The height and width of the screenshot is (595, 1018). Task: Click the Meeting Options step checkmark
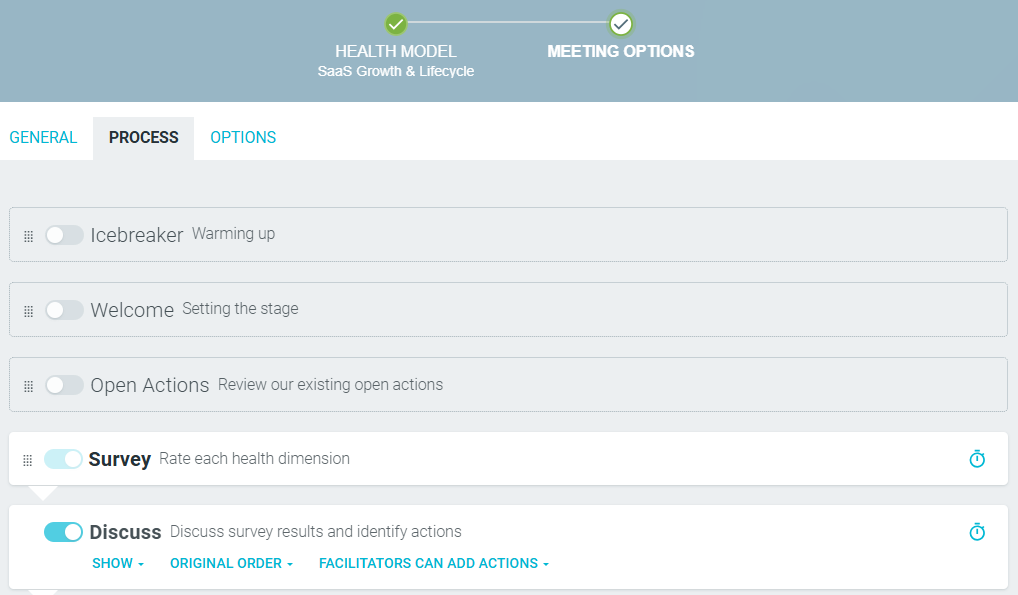point(621,24)
